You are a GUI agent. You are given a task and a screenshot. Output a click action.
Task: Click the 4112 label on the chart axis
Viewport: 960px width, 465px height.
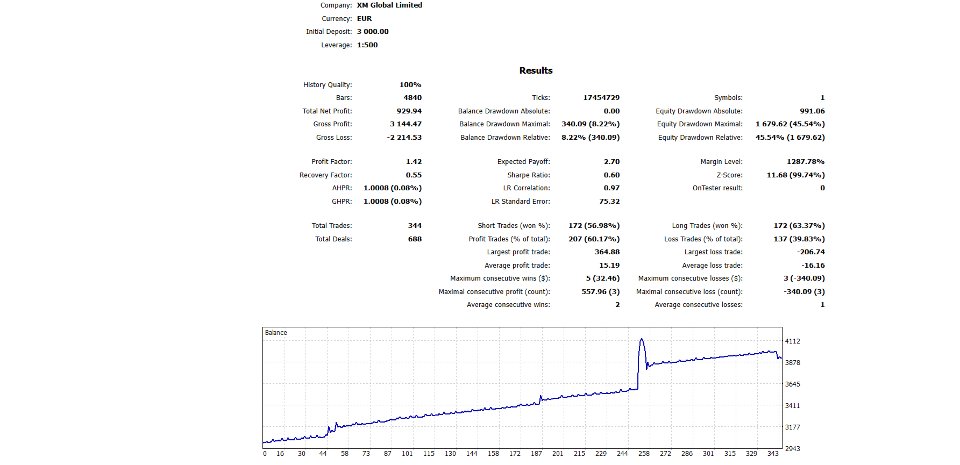tap(792, 341)
